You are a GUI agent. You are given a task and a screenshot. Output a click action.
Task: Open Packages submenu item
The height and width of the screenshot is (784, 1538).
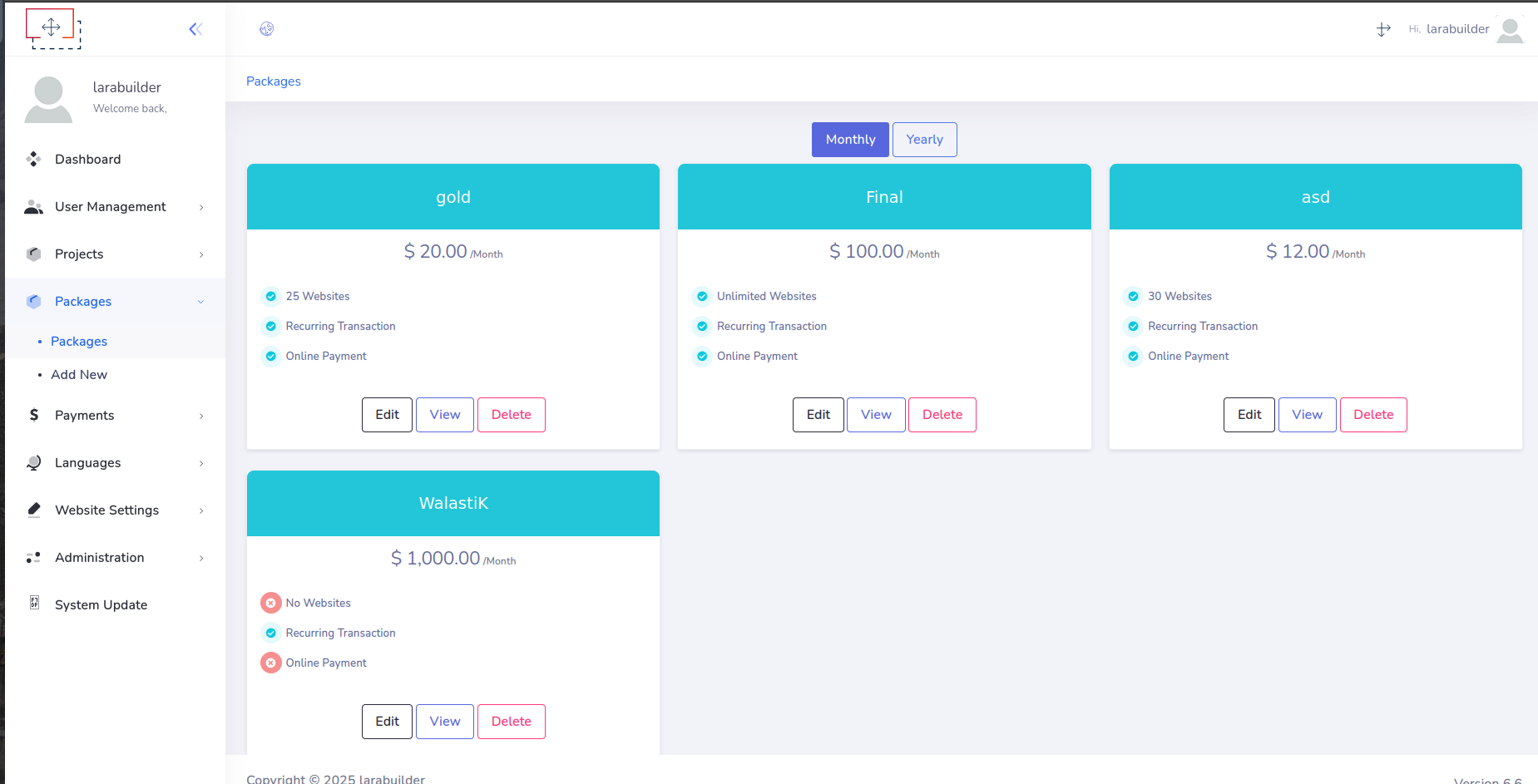(115, 341)
